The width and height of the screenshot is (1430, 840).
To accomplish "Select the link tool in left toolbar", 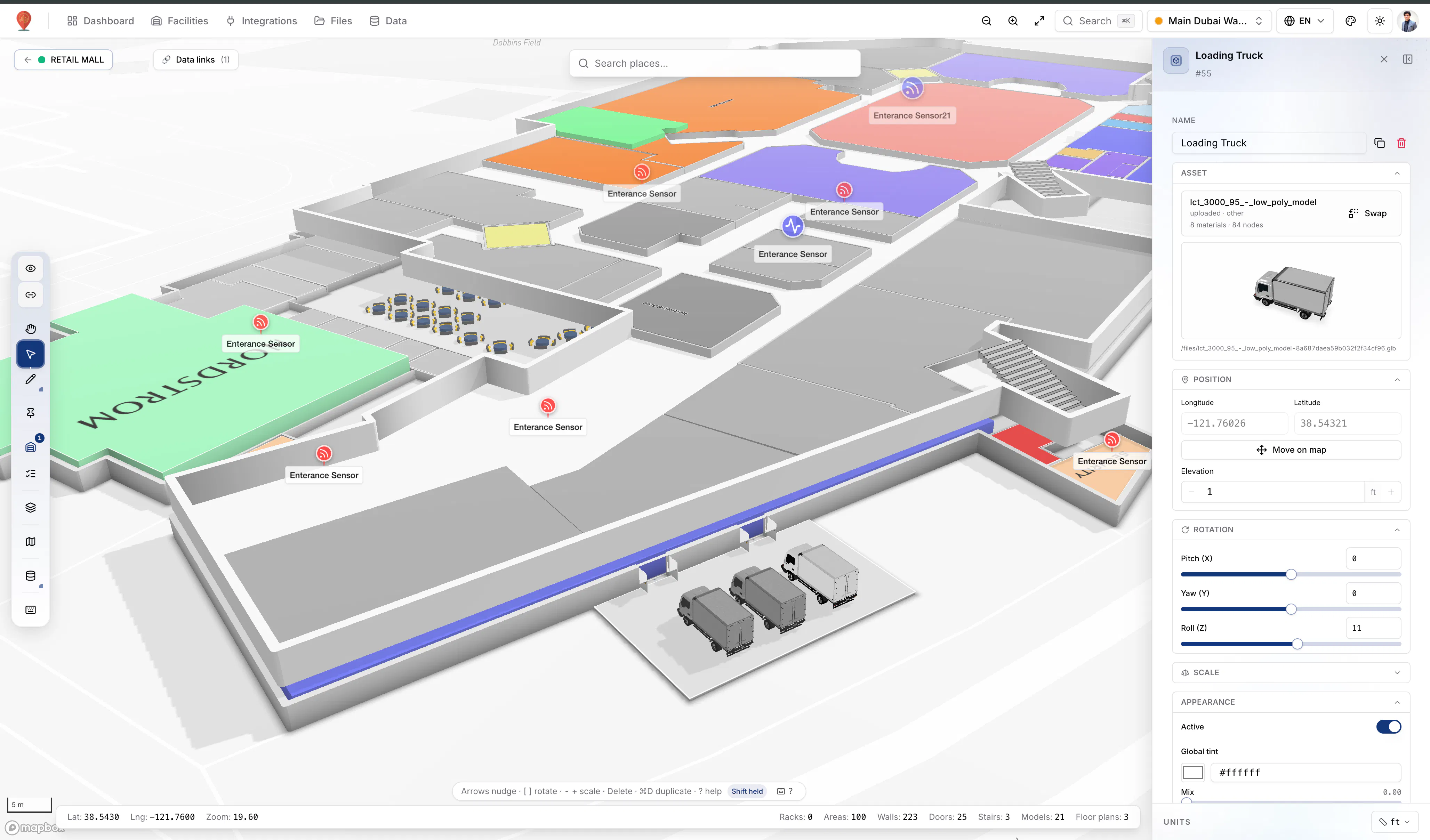I will click(31, 295).
